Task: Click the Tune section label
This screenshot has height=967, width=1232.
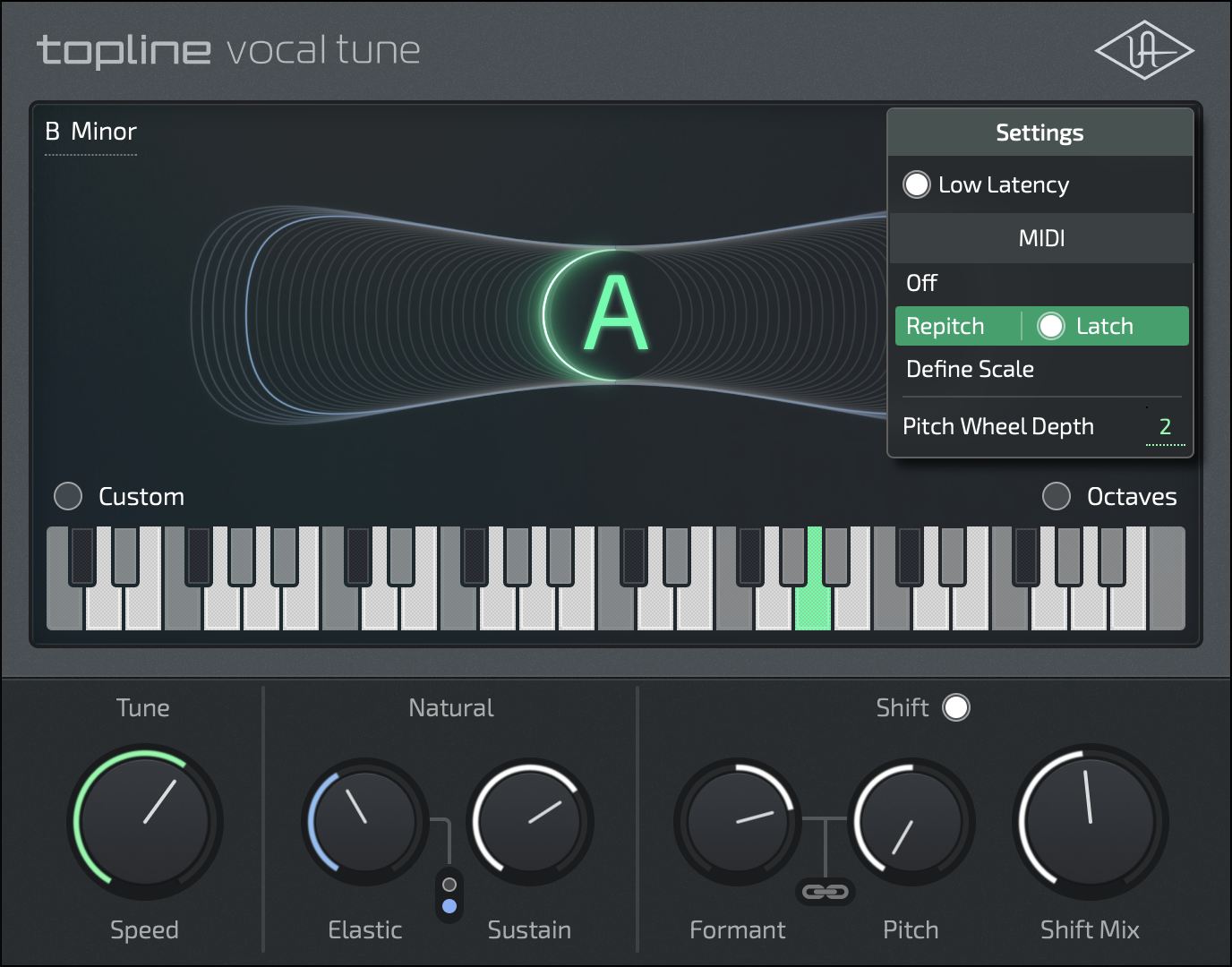Action: [143, 707]
